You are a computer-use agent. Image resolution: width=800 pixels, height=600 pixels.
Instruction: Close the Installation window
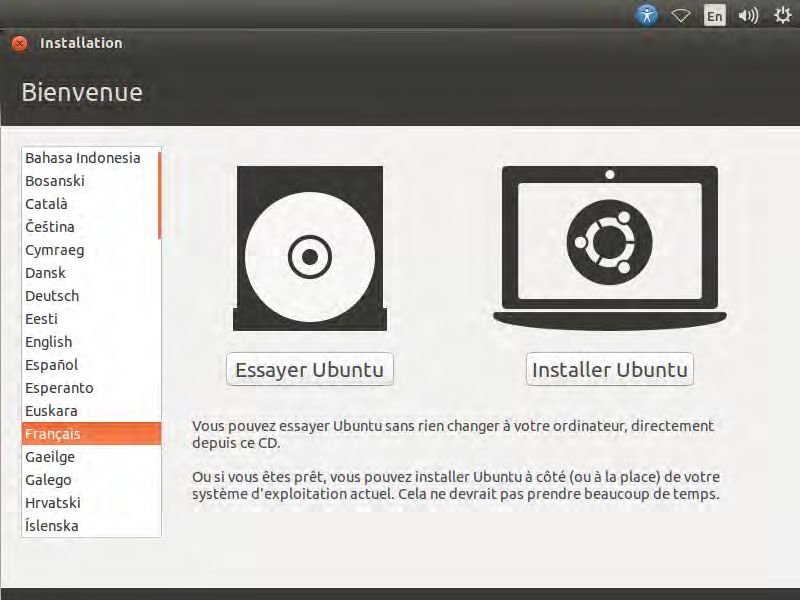(x=19, y=43)
